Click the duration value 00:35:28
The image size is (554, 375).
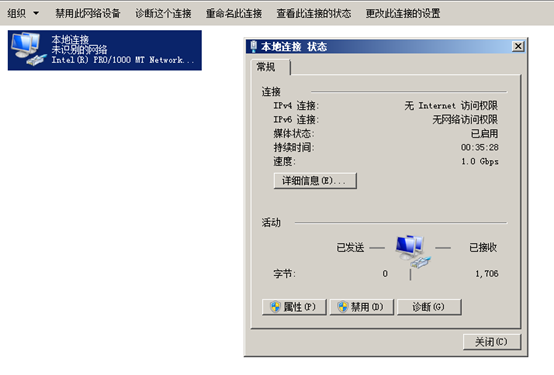tap(479, 147)
